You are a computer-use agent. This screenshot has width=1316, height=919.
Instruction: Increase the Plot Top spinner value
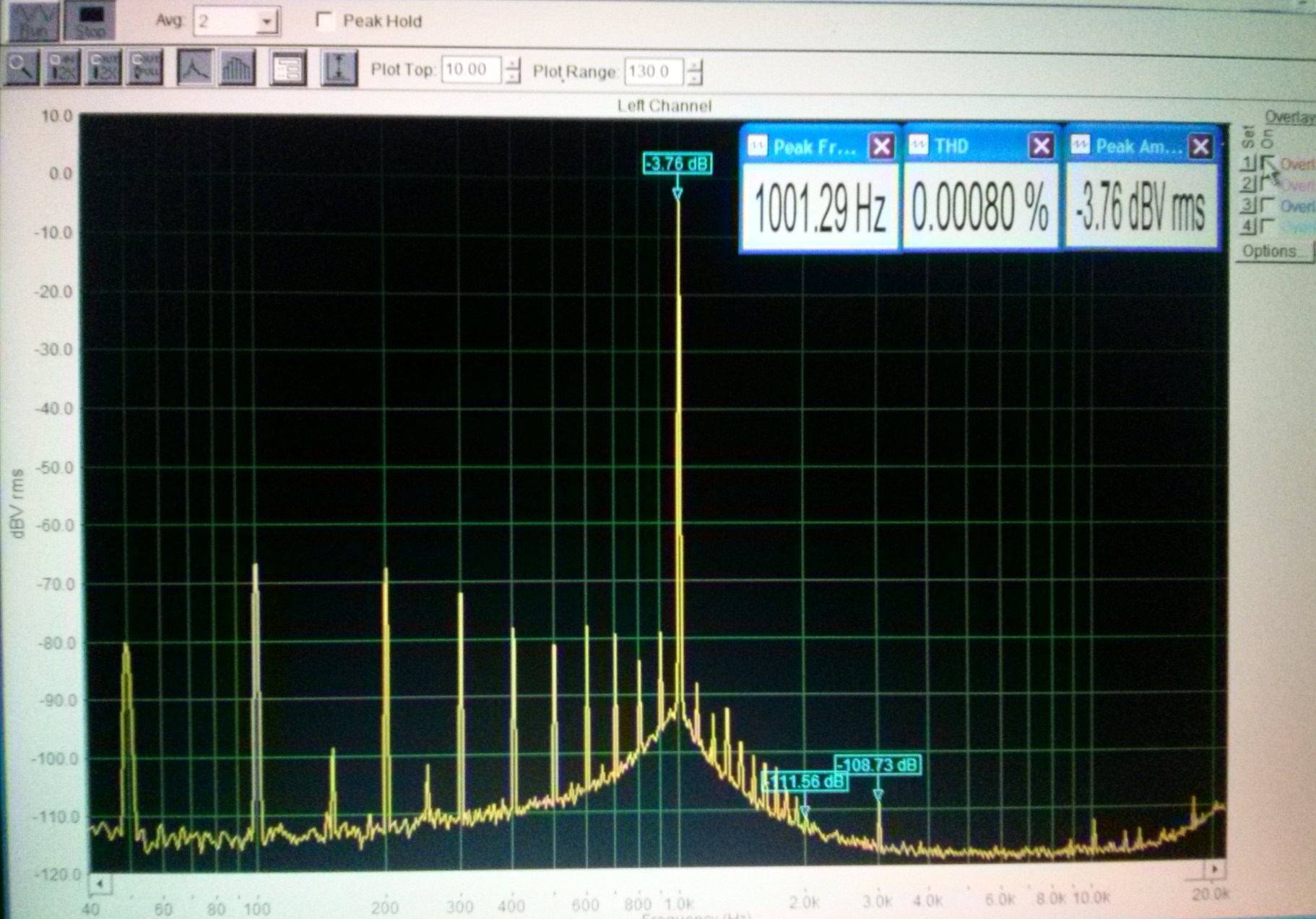click(x=512, y=64)
